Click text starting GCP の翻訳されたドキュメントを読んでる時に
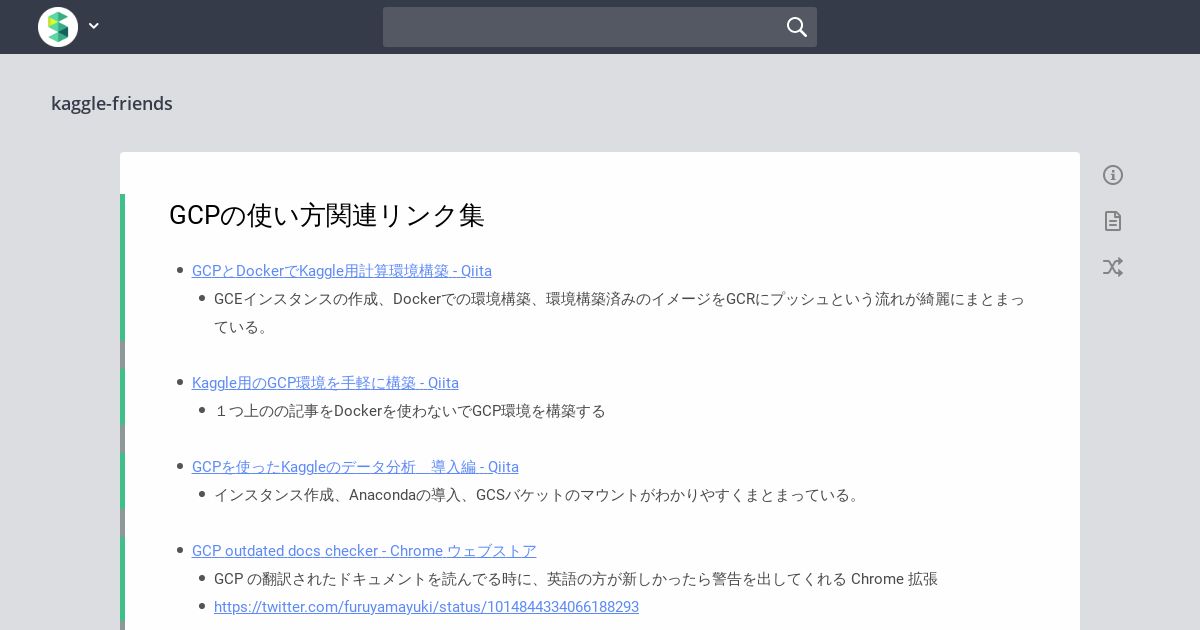This screenshot has width=1200, height=630. (576, 579)
